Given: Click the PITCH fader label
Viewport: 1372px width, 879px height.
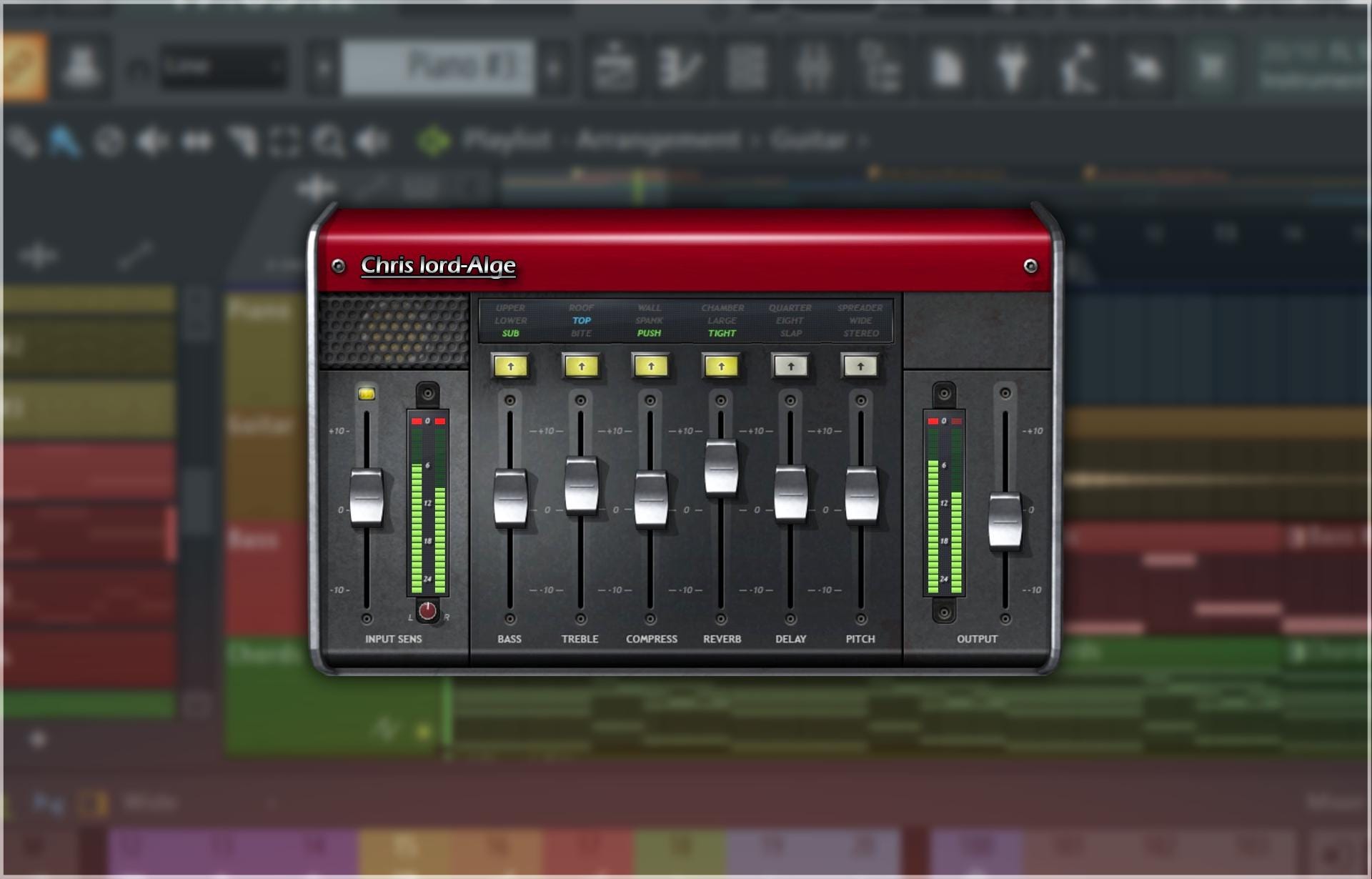Looking at the screenshot, I should click(x=860, y=639).
